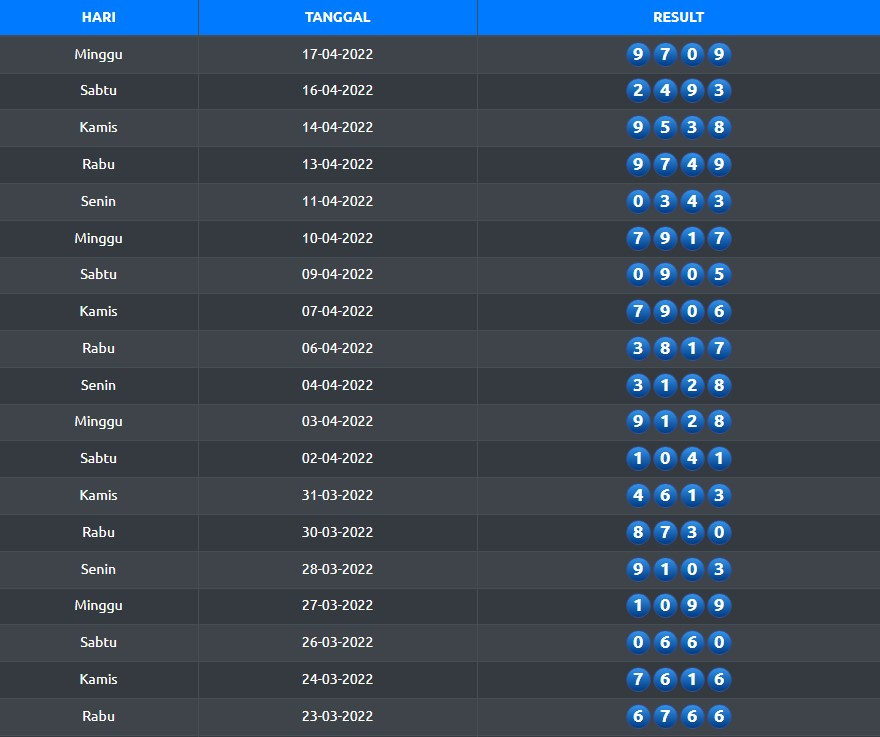
Task: Select the date 14-04-2022
Action: pyautogui.click(x=337, y=127)
